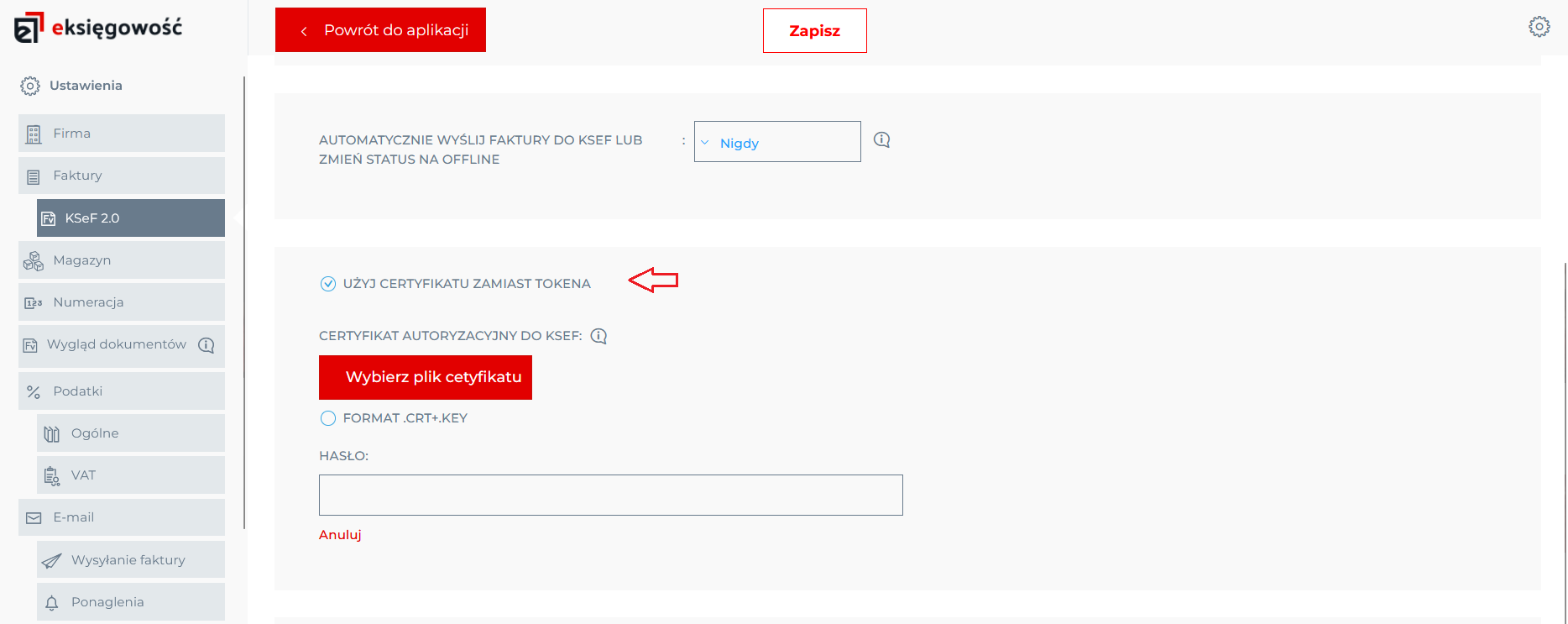Open settings gear in top-right corner
The height and width of the screenshot is (624, 1568).
click(1539, 27)
